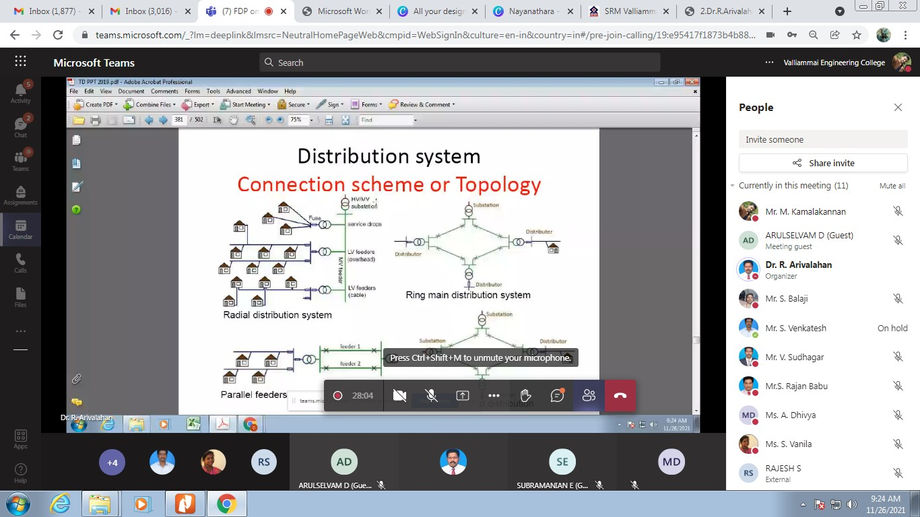Viewport: 920px width, 517px height.
Task: Switch to Microsoft Word browser tab
Action: click(x=343, y=11)
